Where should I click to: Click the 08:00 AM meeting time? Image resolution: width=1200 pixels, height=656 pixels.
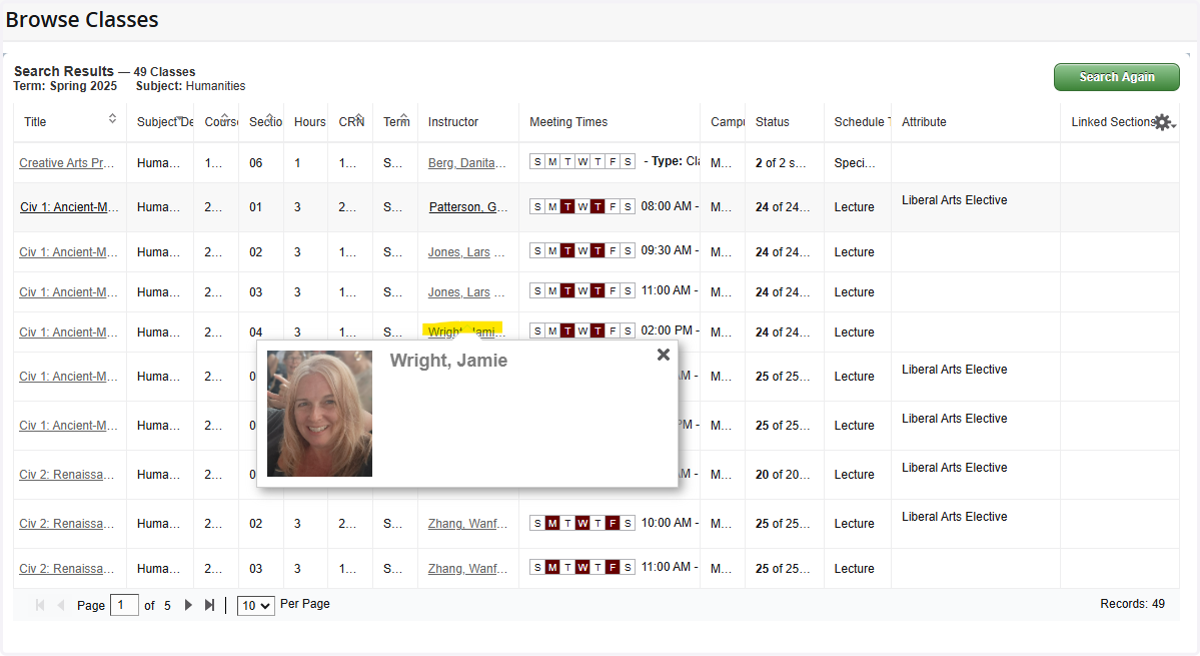669,206
